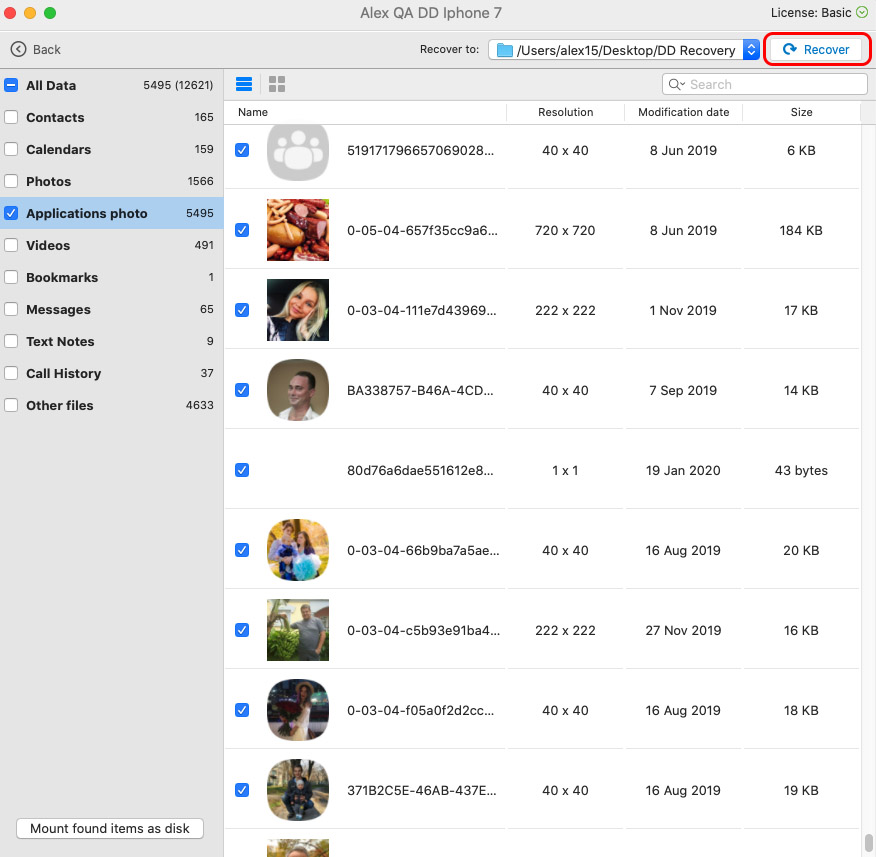Select Calendars category in sidebar
This screenshot has width=876, height=857.
tap(112, 149)
